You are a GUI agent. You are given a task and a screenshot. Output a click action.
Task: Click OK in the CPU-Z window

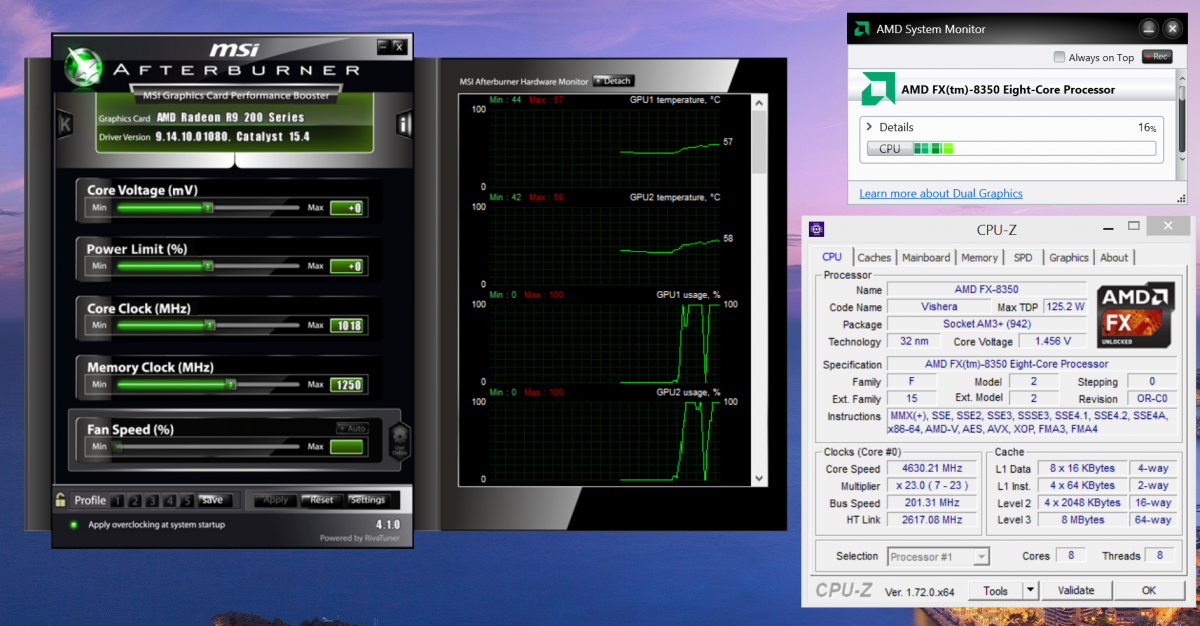[x=1149, y=590]
